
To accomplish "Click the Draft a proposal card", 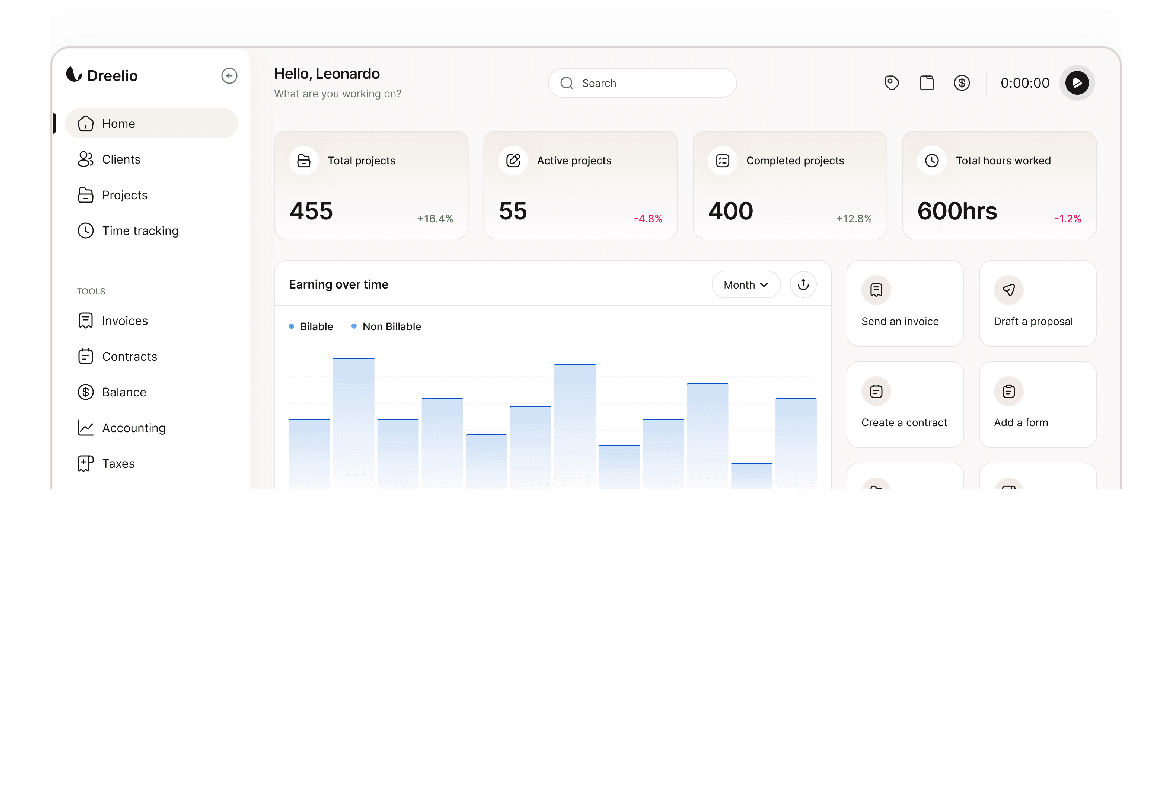I will point(1037,304).
